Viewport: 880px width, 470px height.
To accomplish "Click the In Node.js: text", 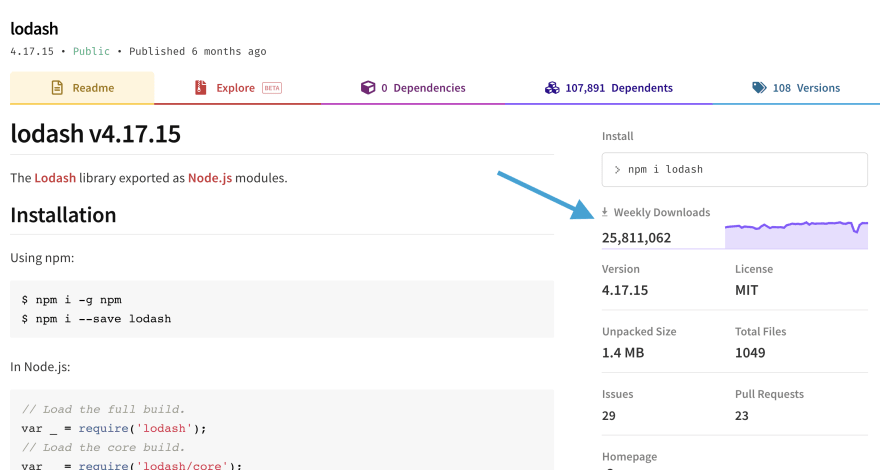I will tap(40, 367).
